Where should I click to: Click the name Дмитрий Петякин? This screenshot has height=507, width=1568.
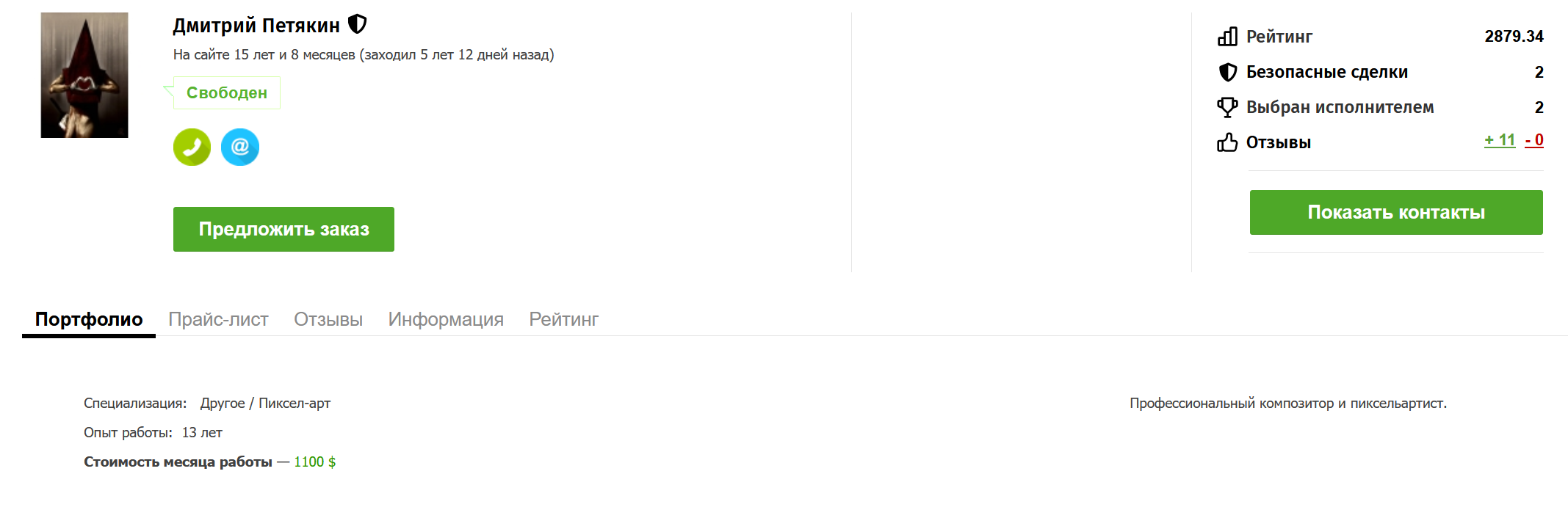pyautogui.click(x=256, y=26)
